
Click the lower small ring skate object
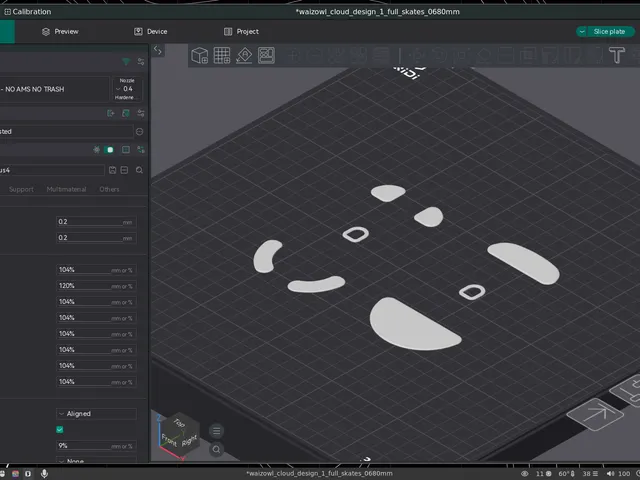click(x=472, y=292)
